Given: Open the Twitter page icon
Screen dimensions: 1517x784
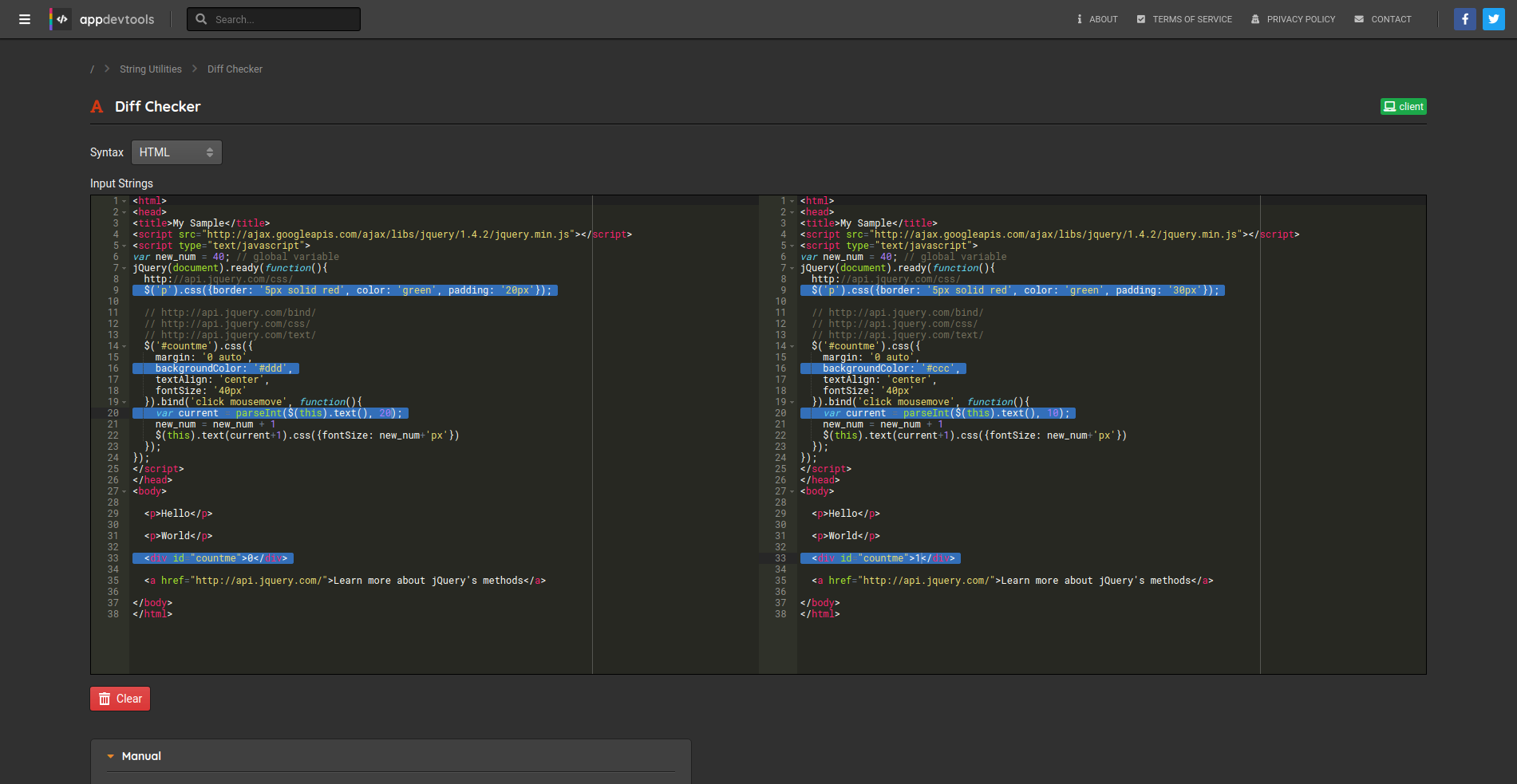Looking at the screenshot, I should (x=1493, y=19).
